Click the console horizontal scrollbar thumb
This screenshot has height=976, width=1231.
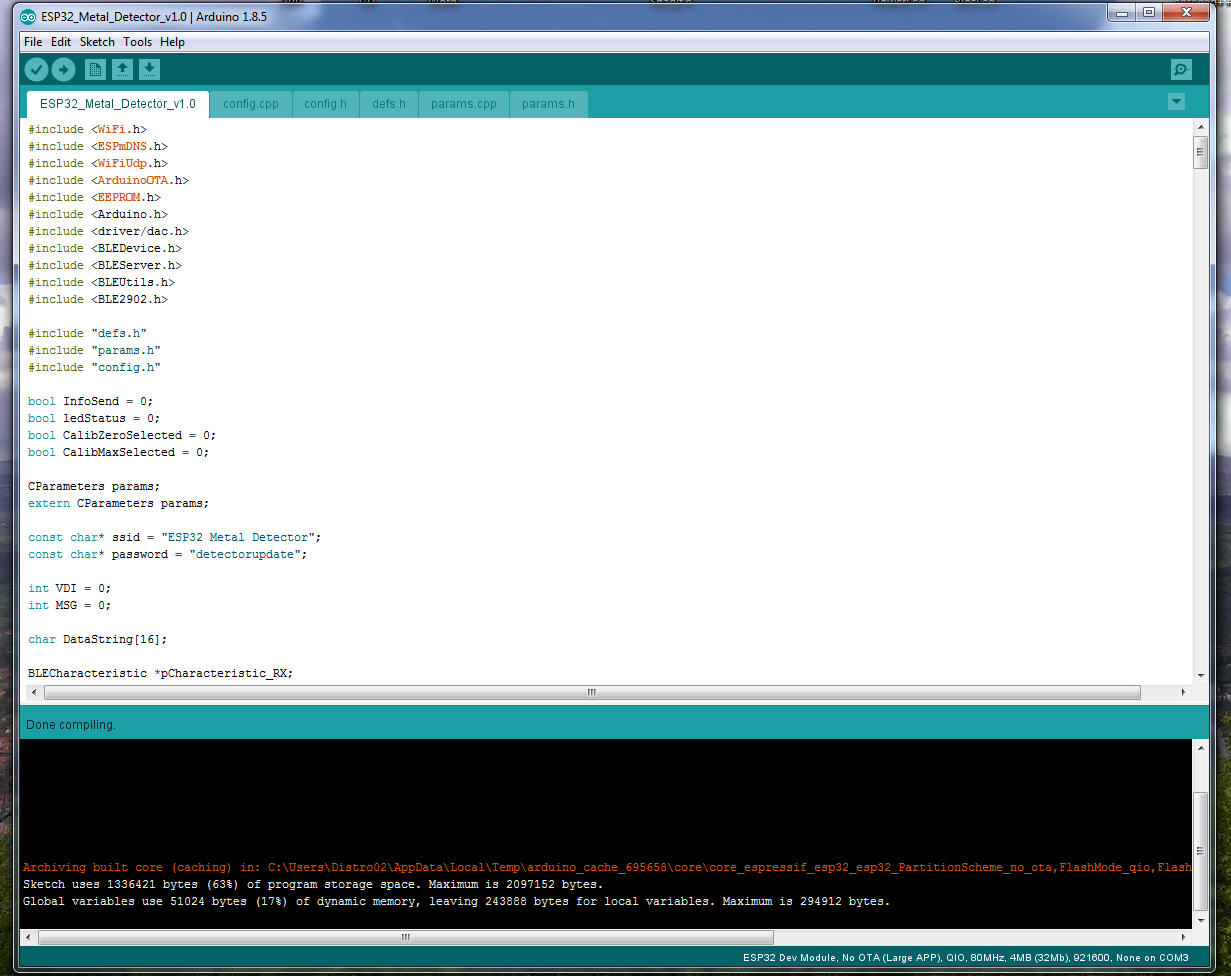tap(406, 938)
